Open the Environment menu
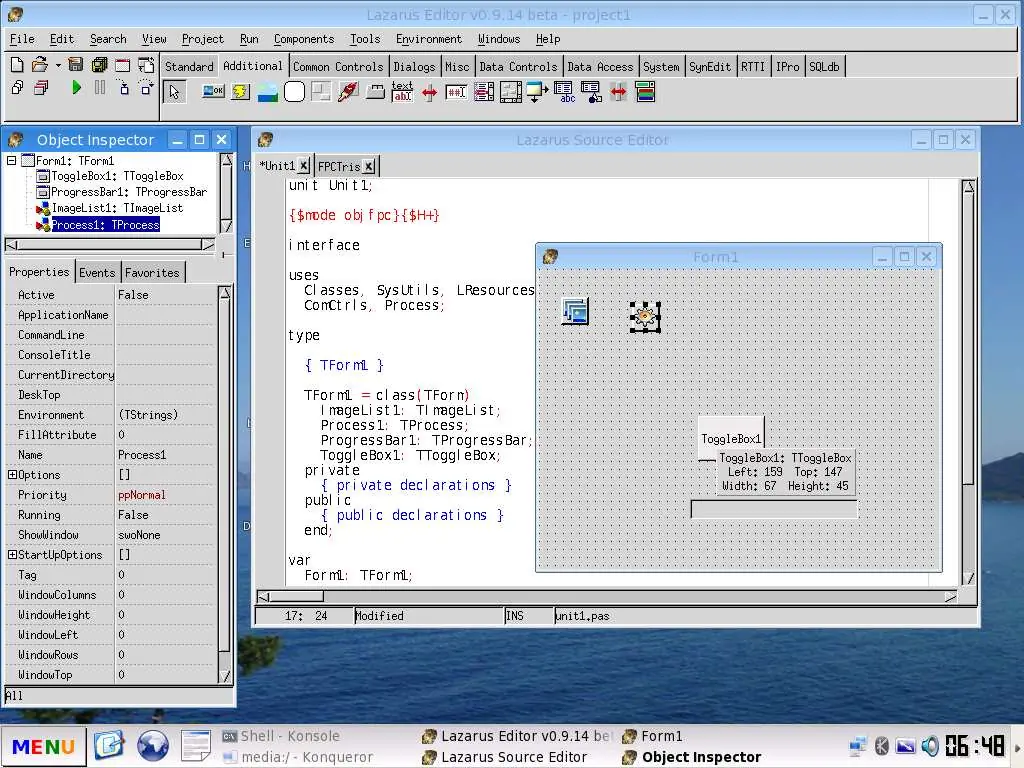Image resolution: width=1024 pixels, height=768 pixels. click(x=429, y=39)
